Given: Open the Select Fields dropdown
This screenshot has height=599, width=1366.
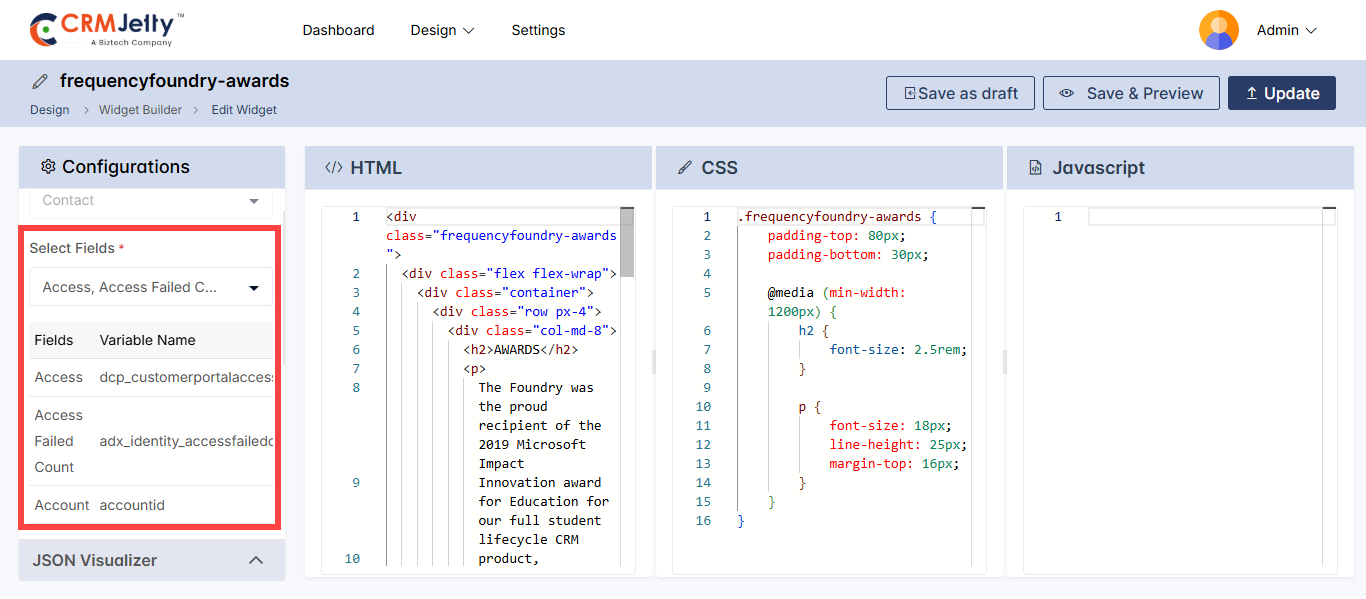Looking at the screenshot, I should [x=150, y=287].
